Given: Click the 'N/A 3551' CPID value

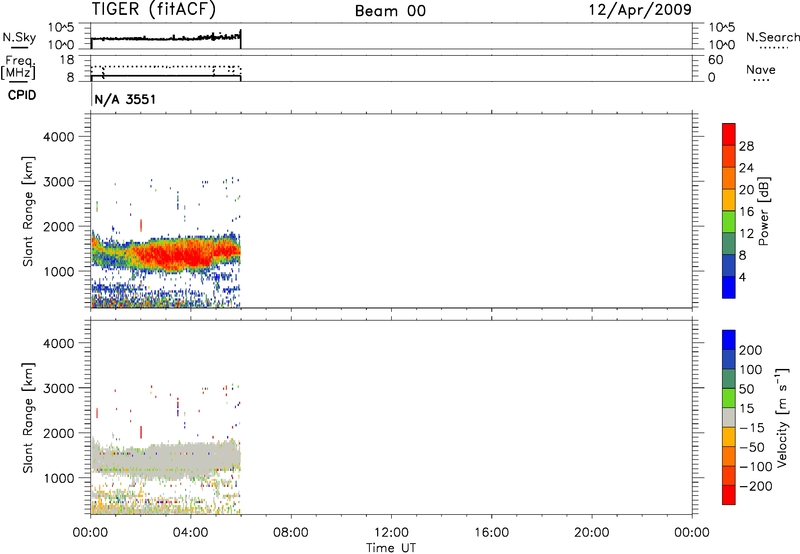Looking at the screenshot, I should coord(125,99).
